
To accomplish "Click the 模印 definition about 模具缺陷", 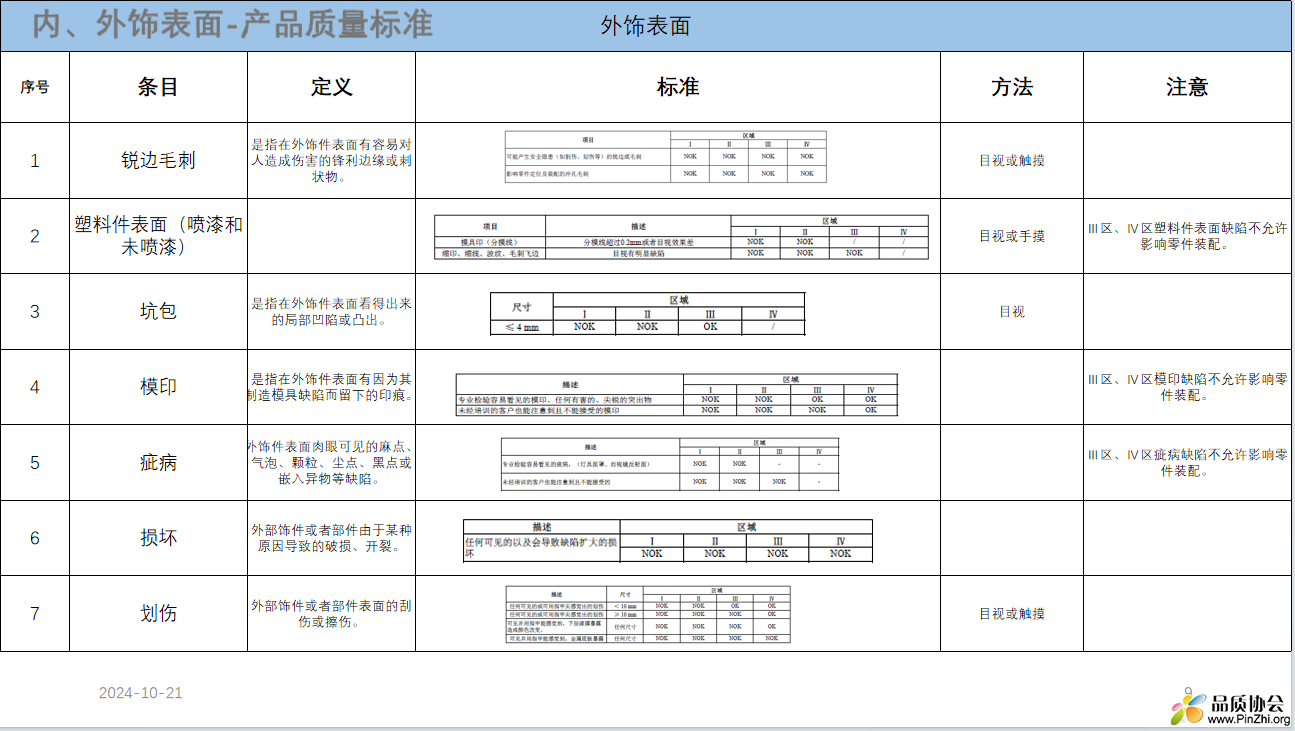I will click(x=332, y=388).
